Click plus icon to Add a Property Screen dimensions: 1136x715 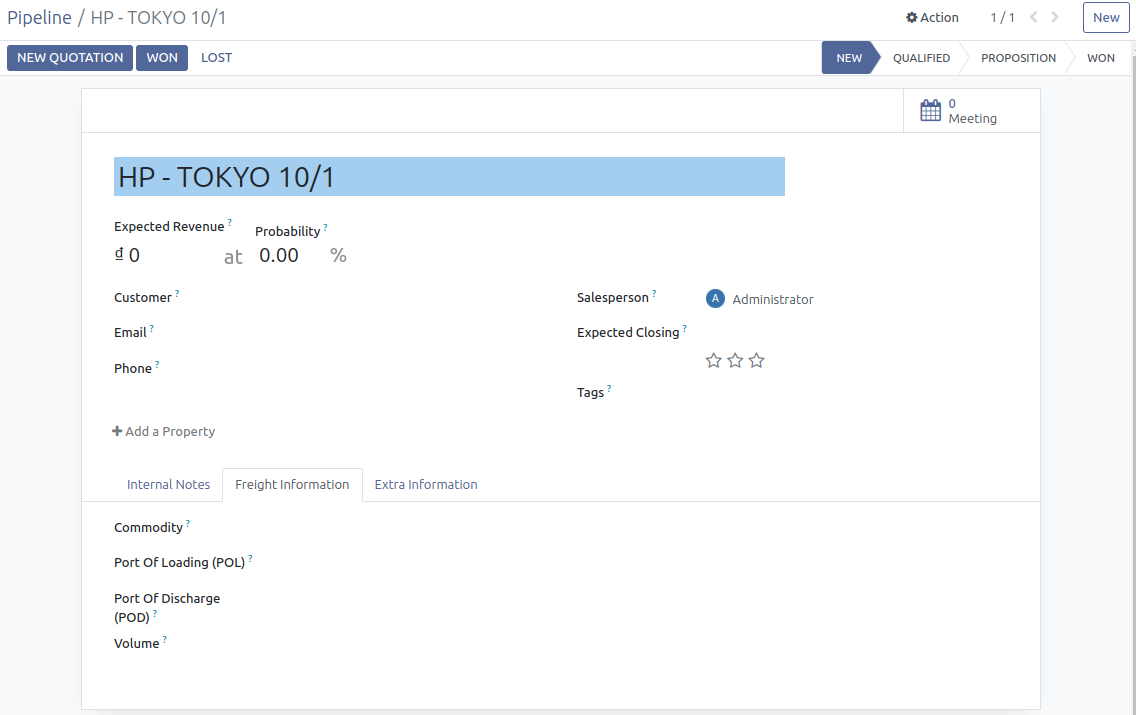tap(117, 432)
